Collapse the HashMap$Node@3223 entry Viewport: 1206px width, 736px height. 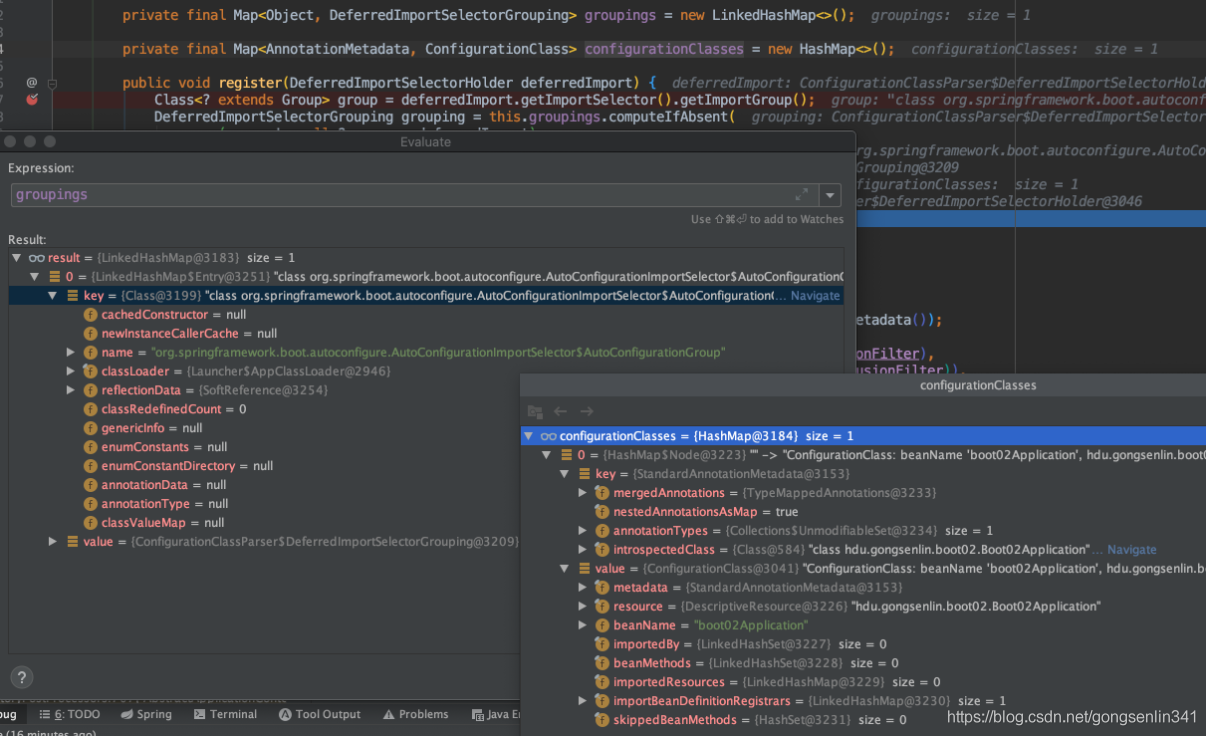pyautogui.click(x=547, y=455)
